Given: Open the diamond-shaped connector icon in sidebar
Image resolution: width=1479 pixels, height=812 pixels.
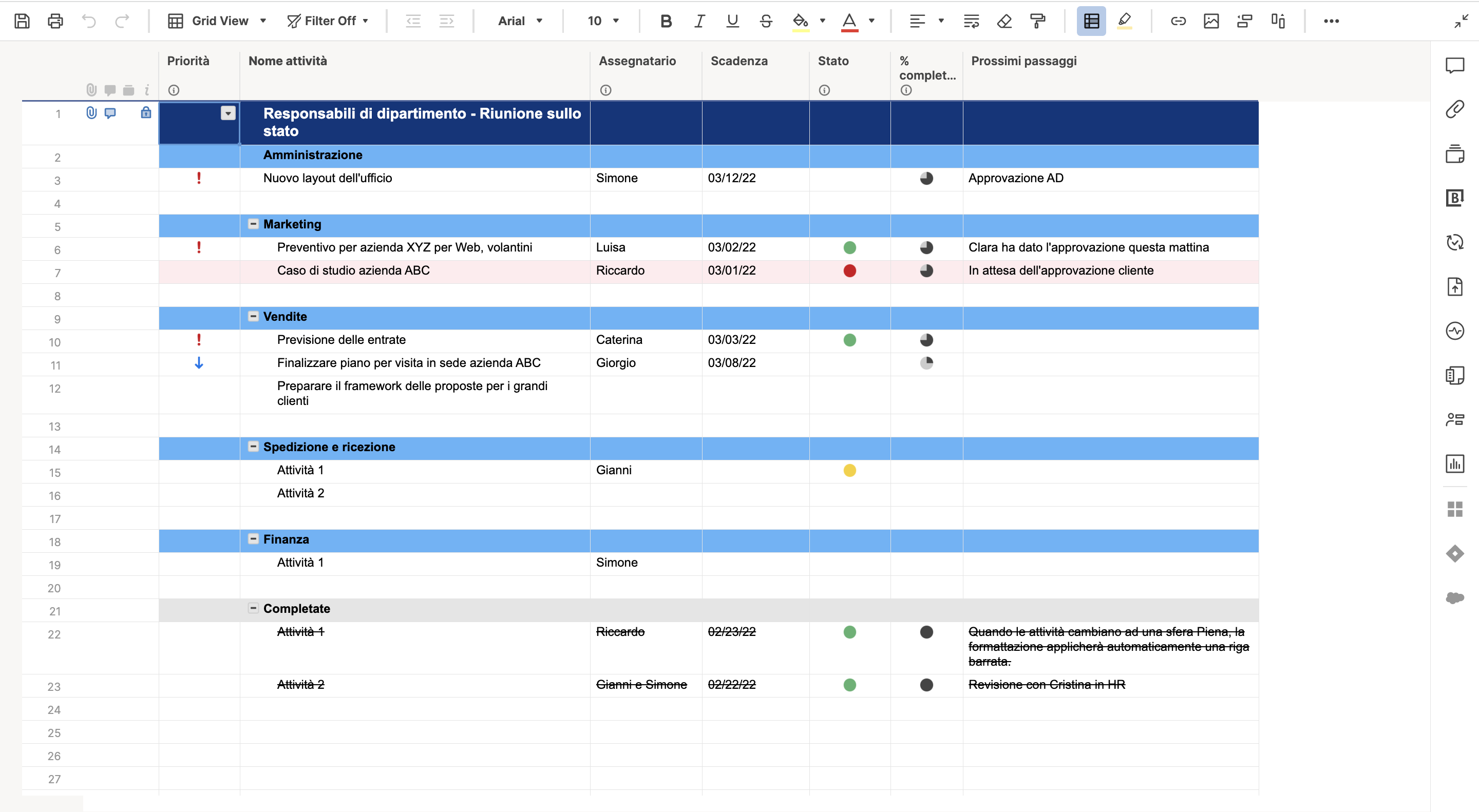Looking at the screenshot, I should 1454,554.
